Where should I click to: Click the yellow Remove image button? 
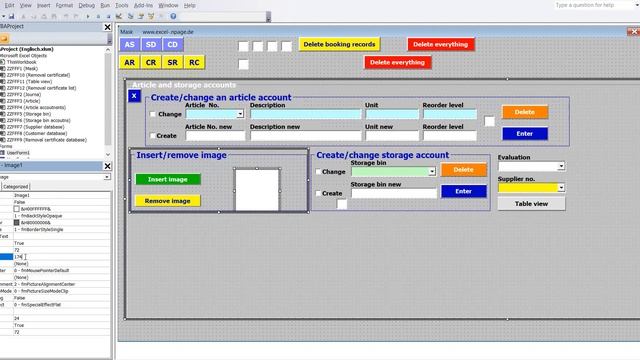168,201
